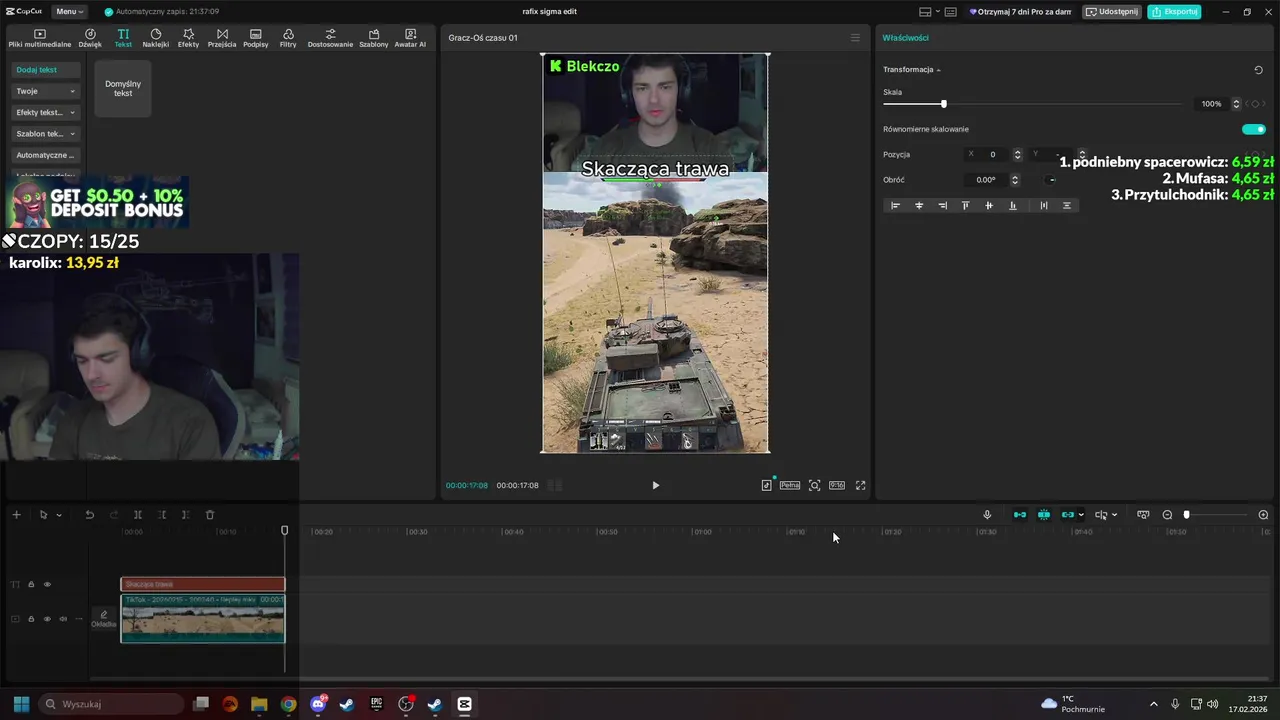Viewport: 1280px width, 720px height.
Task: Align selection to the right edge
Action: click(x=942, y=205)
